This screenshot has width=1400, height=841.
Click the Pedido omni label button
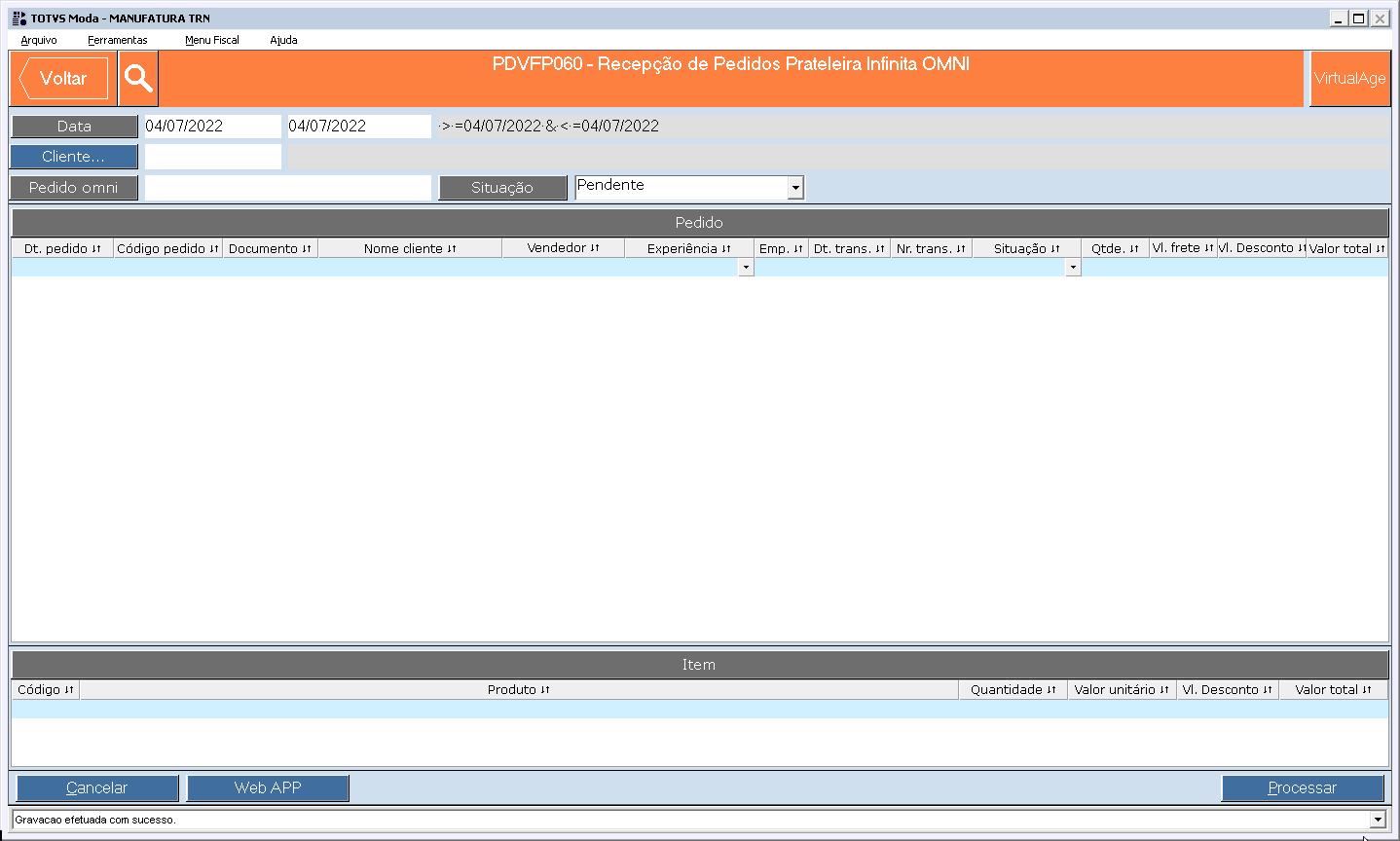(x=74, y=188)
